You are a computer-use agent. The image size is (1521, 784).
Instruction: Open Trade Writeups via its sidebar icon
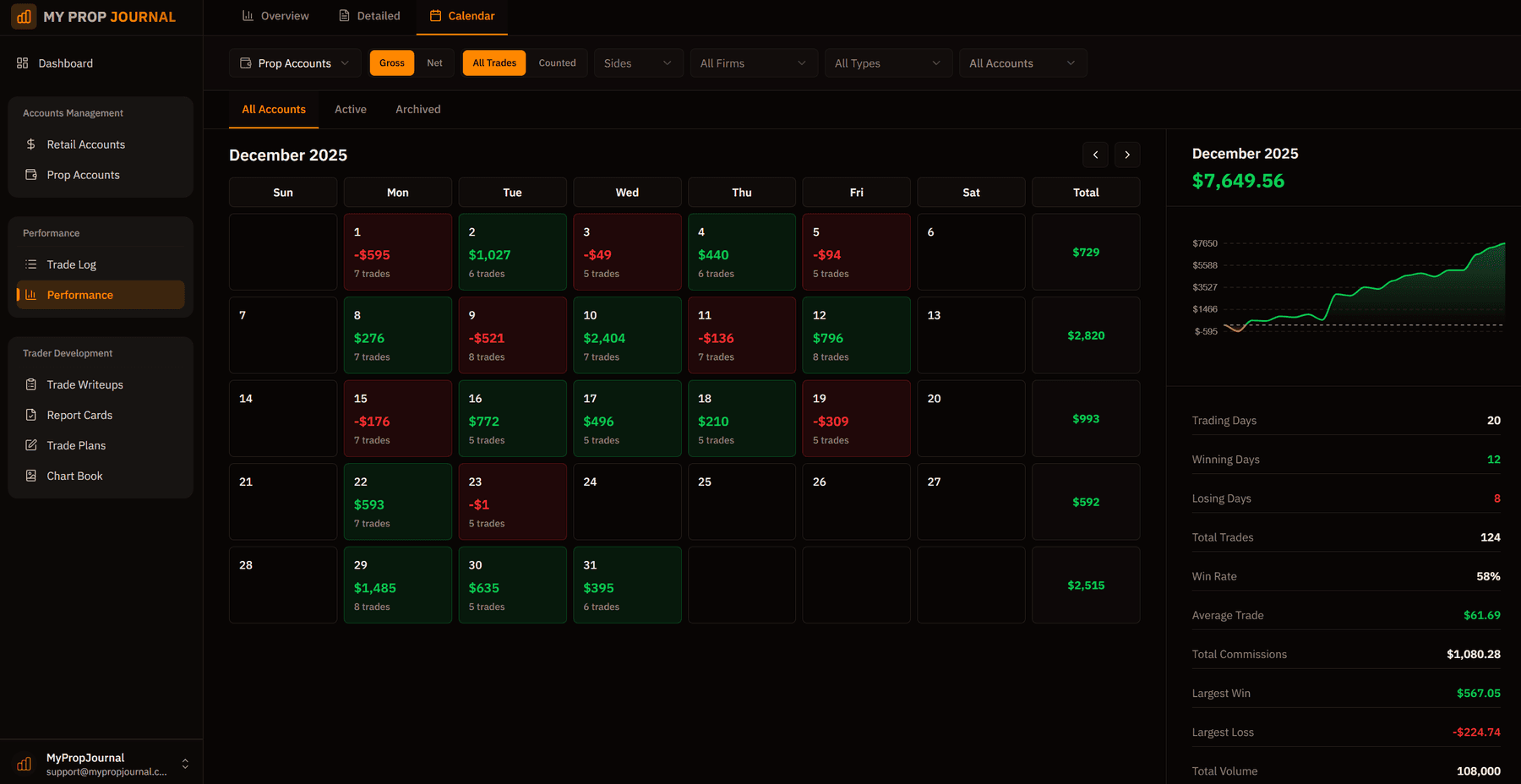[33, 384]
